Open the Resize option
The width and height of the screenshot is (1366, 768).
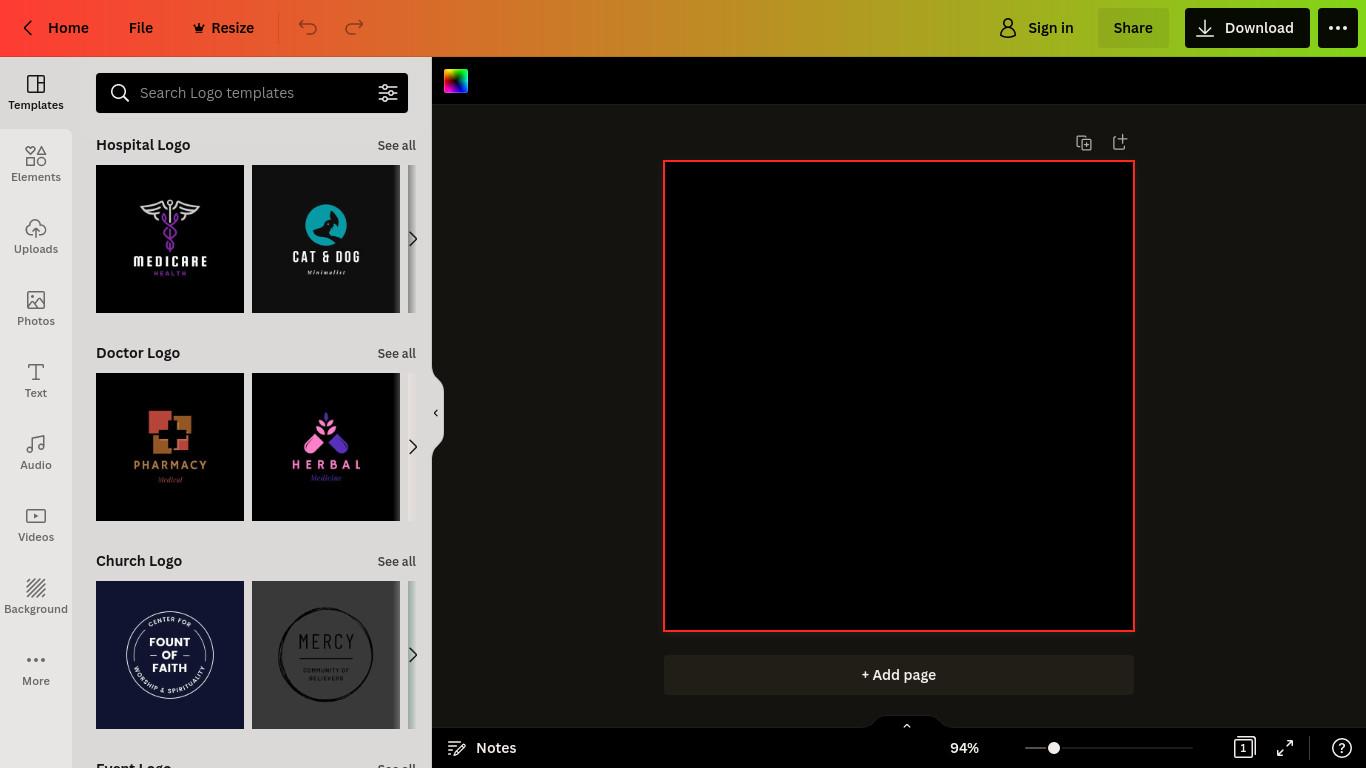(x=223, y=28)
